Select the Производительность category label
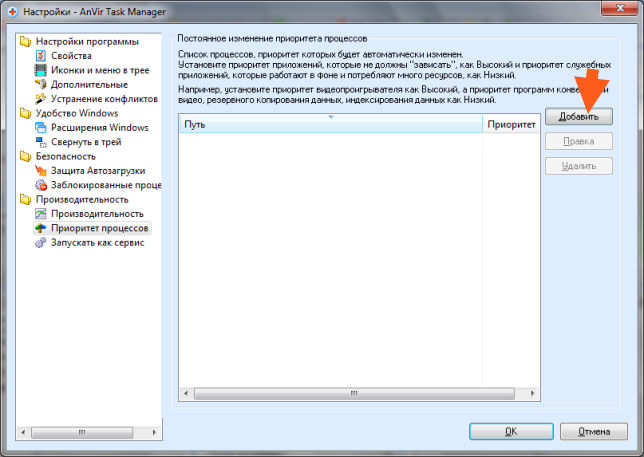Image resolution: width=644 pixels, height=457 pixels. click(x=82, y=200)
